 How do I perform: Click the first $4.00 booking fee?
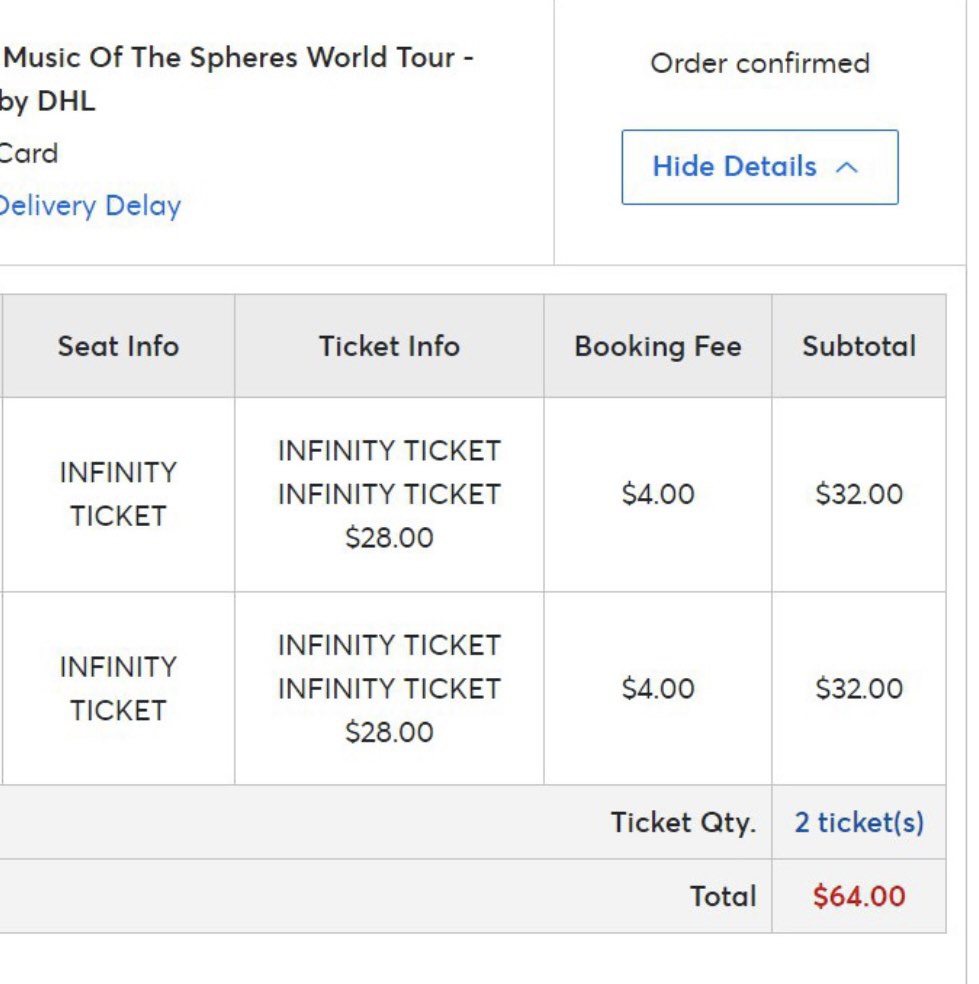coord(658,494)
